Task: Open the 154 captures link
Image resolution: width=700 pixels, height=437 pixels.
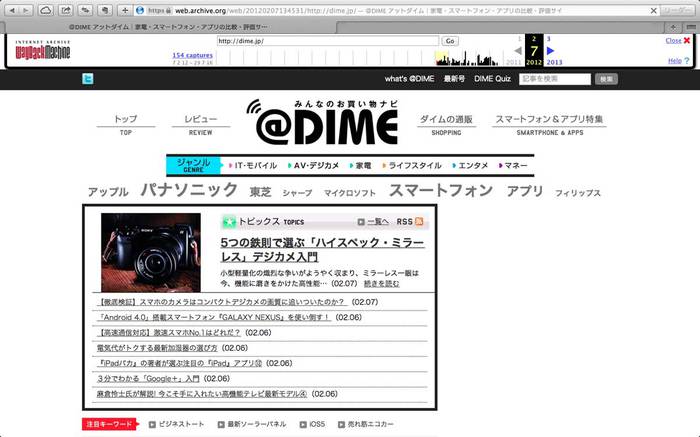Action: (x=192, y=55)
